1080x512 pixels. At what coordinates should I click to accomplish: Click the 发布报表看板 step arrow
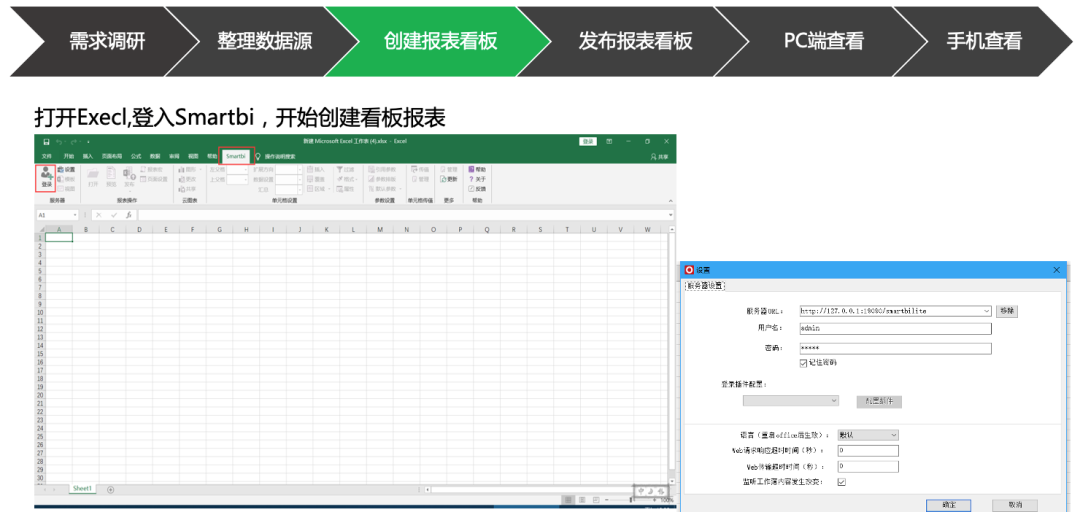point(635,41)
